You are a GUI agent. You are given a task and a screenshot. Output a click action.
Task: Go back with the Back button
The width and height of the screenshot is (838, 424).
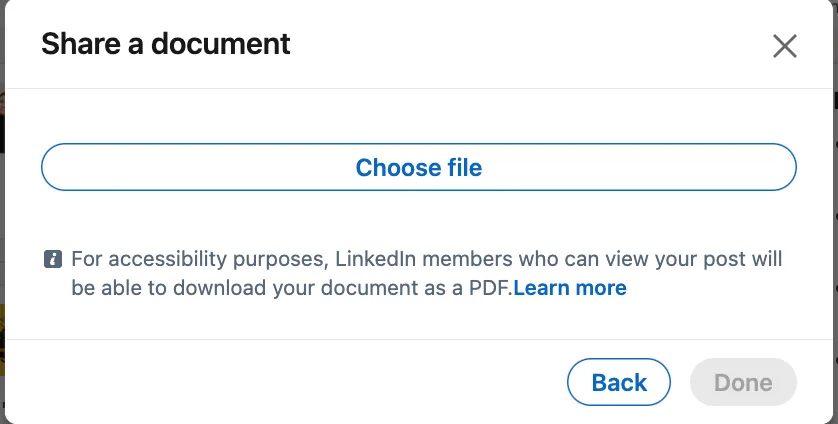[x=619, y=382]
